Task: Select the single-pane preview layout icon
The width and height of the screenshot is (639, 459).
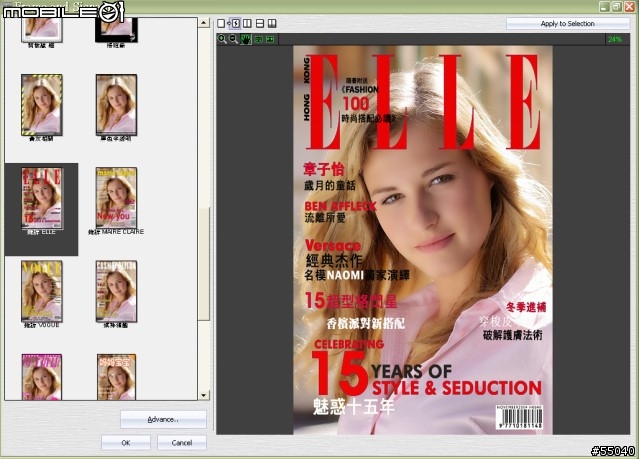Action: (x=221, y=23)
